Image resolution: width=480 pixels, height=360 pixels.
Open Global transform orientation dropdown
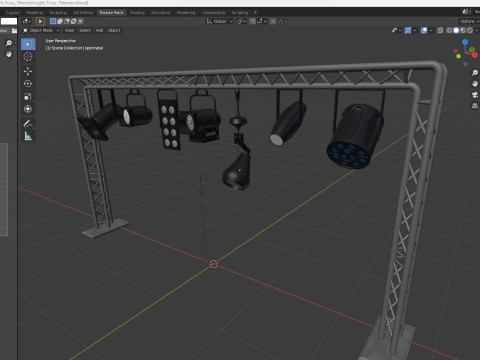[219, 21]
